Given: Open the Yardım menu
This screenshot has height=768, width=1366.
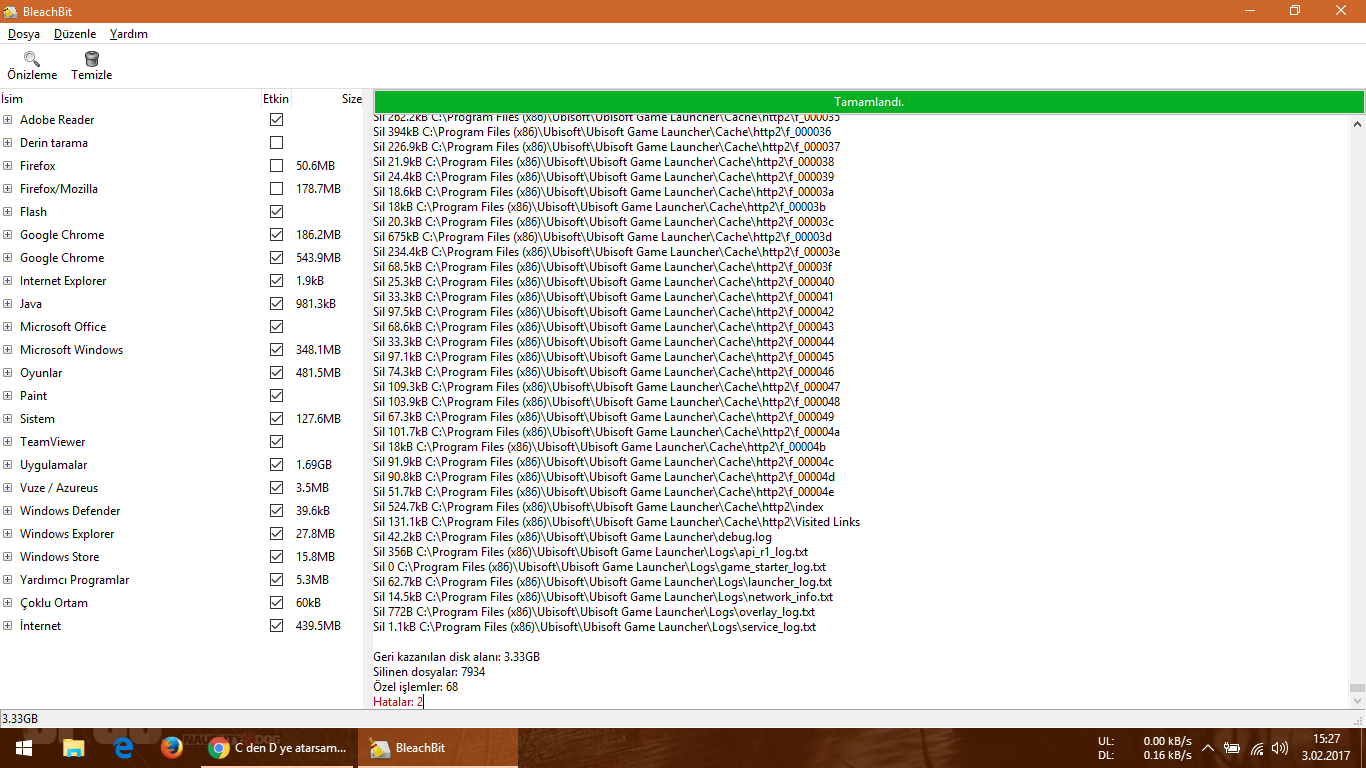Looking at the screenshot, I should click(x=129, y=34).
